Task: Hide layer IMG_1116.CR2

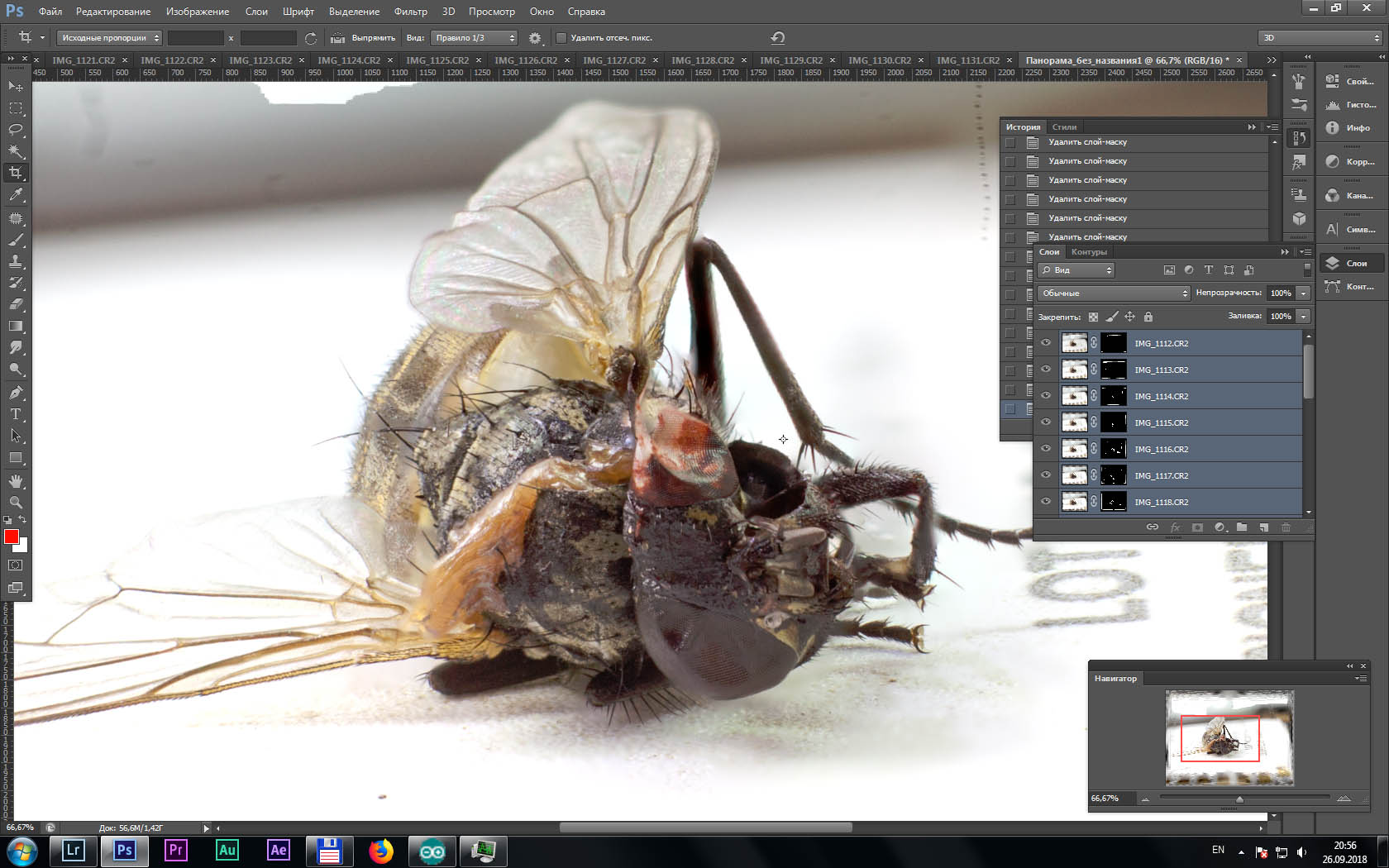Action: [1046, 449]
